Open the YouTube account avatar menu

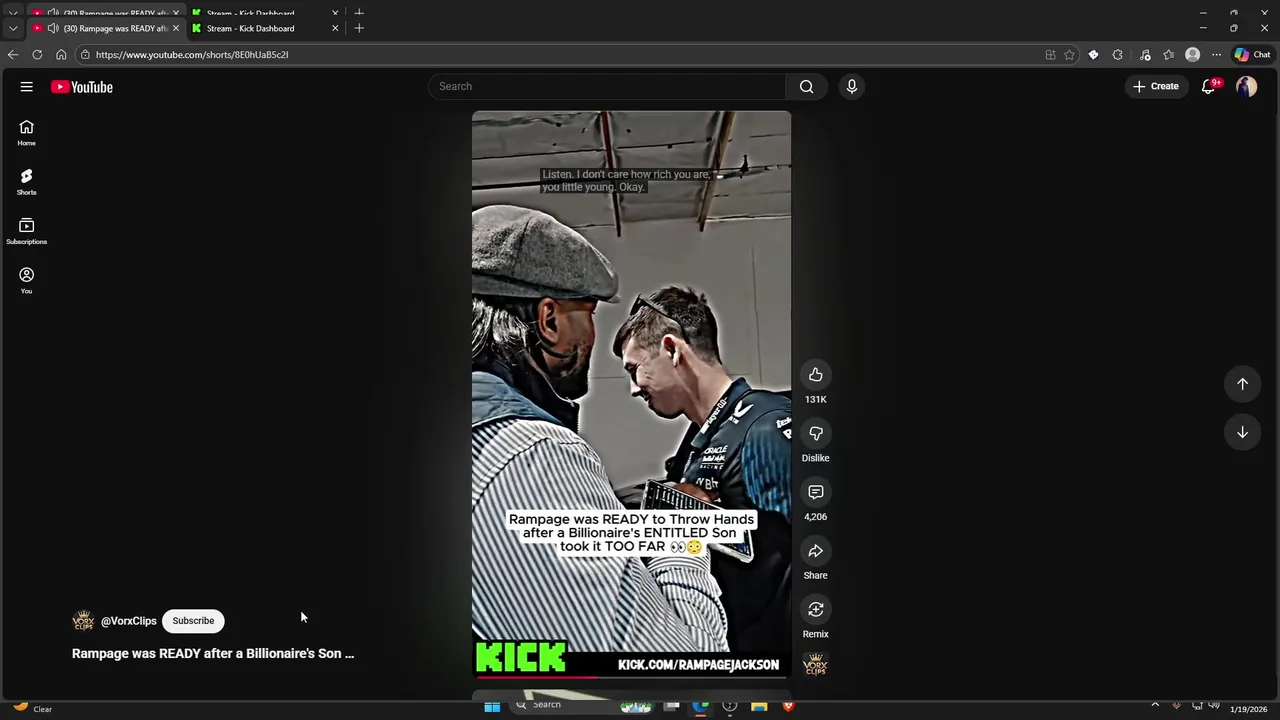point(1246,87)
